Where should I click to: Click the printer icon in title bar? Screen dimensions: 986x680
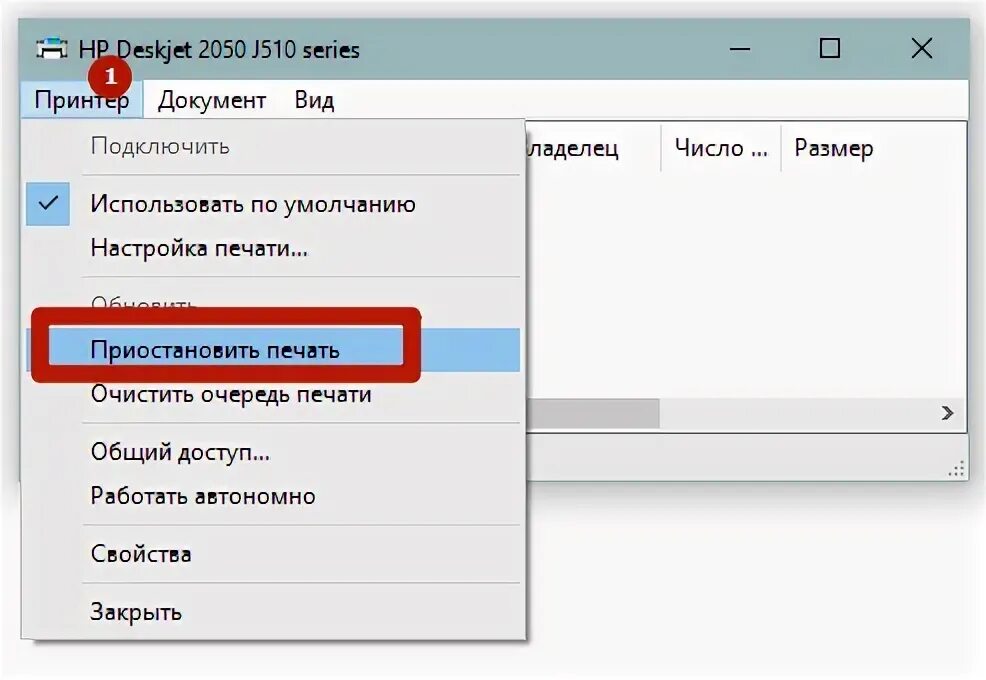click(x=52, y=48)
